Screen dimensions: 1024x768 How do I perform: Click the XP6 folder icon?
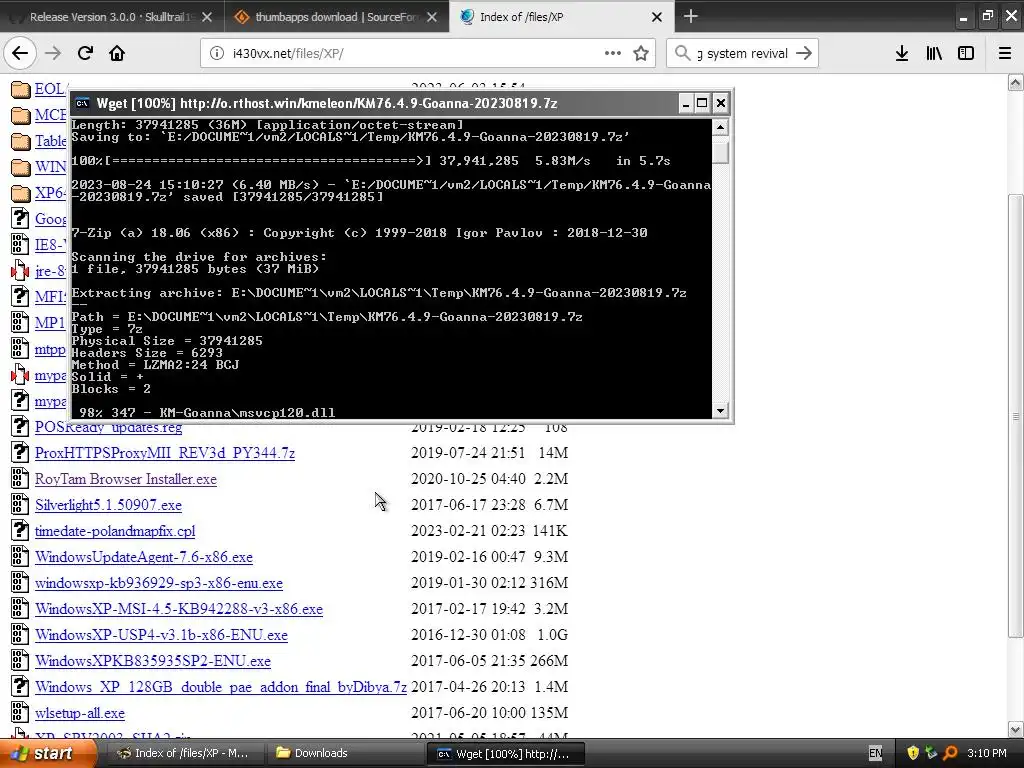tap(21, 193)
